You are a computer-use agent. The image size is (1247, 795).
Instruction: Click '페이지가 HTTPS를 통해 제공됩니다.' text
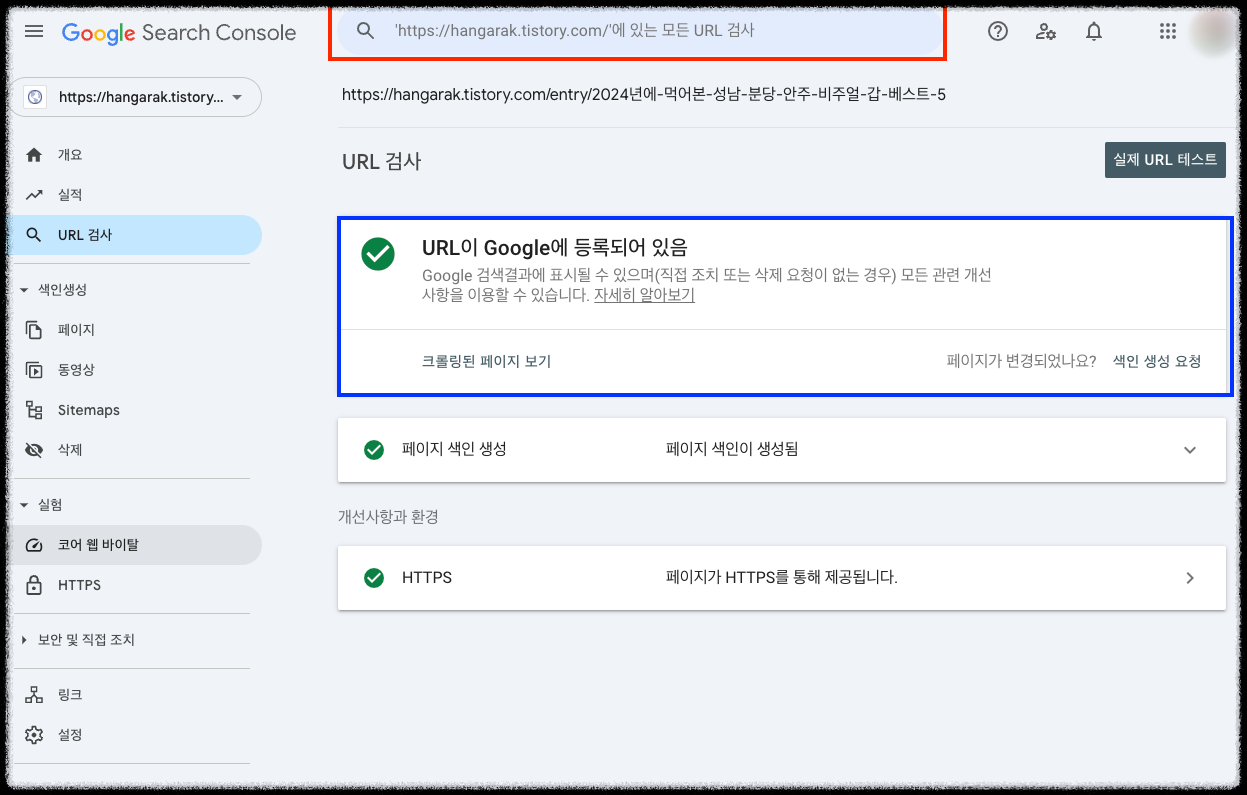(x=782, y=578)
